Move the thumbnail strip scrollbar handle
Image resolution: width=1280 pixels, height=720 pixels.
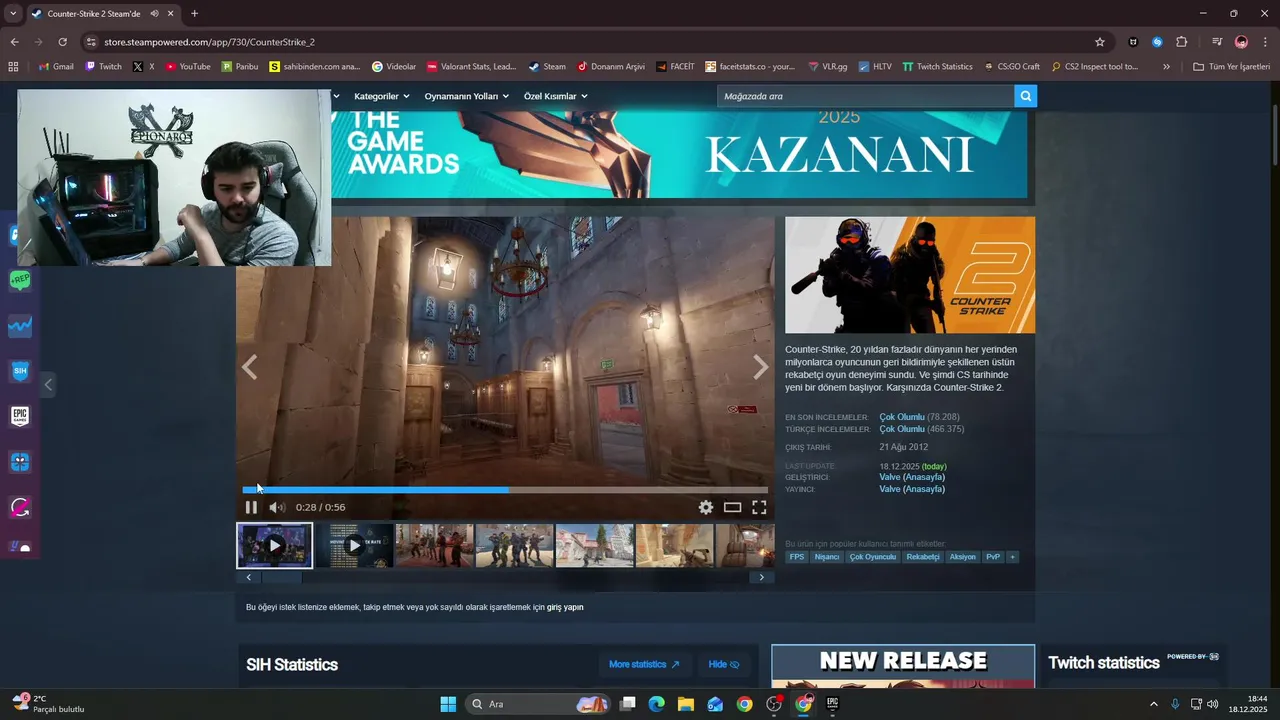pos(281,577)
